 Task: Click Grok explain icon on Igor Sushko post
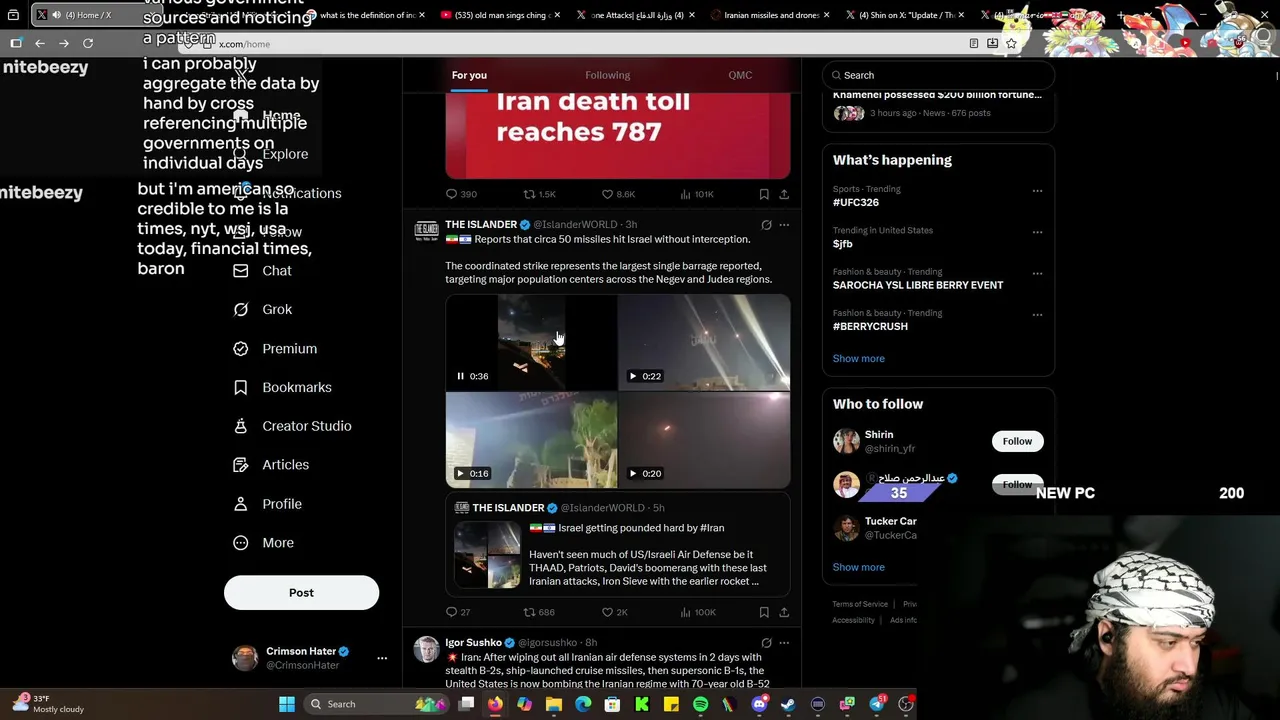pos(766,643)
